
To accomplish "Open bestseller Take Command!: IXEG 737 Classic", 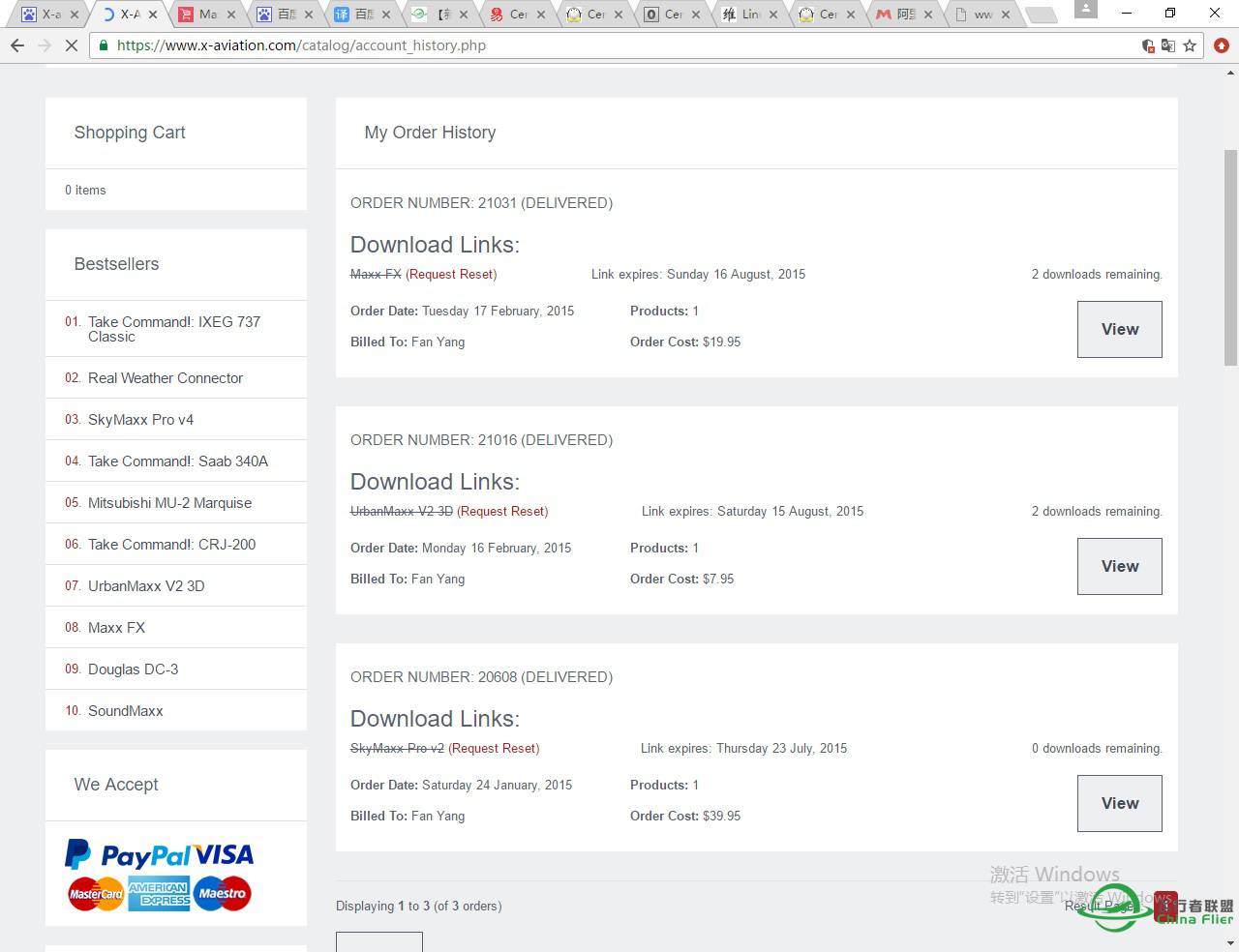I will [x=174, y=329].
